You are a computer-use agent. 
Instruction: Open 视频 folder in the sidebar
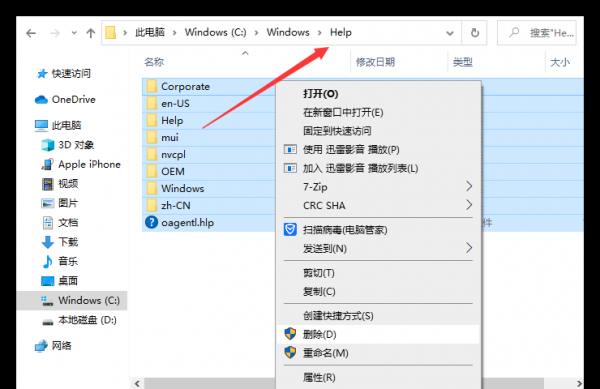coord(60,184)
